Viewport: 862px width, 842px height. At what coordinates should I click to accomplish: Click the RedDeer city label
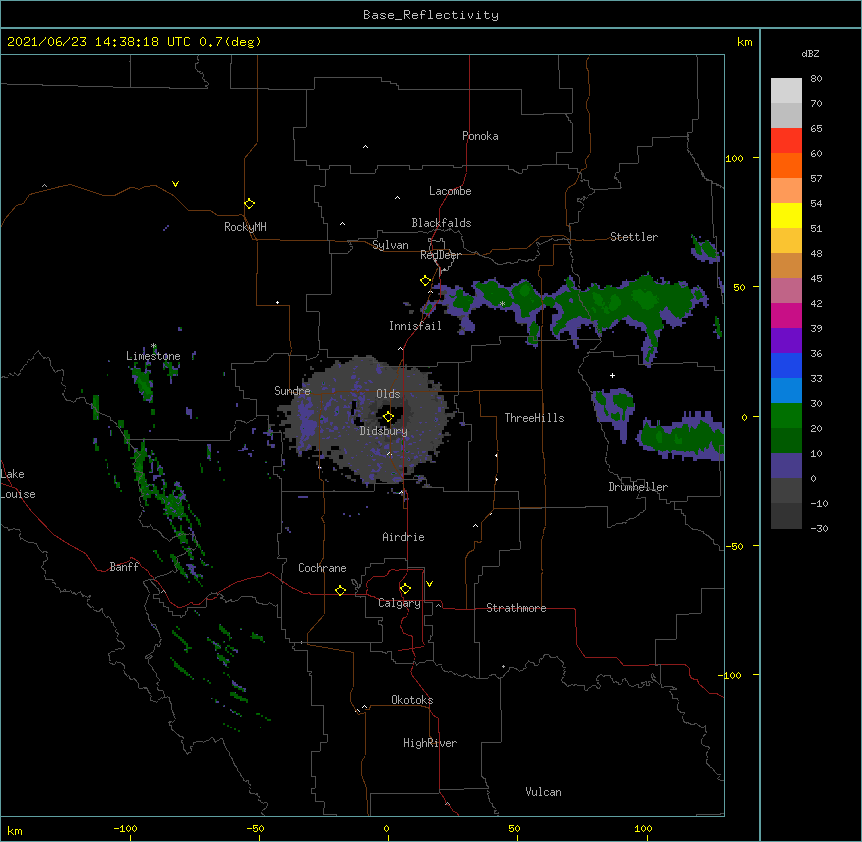point(440,255)
